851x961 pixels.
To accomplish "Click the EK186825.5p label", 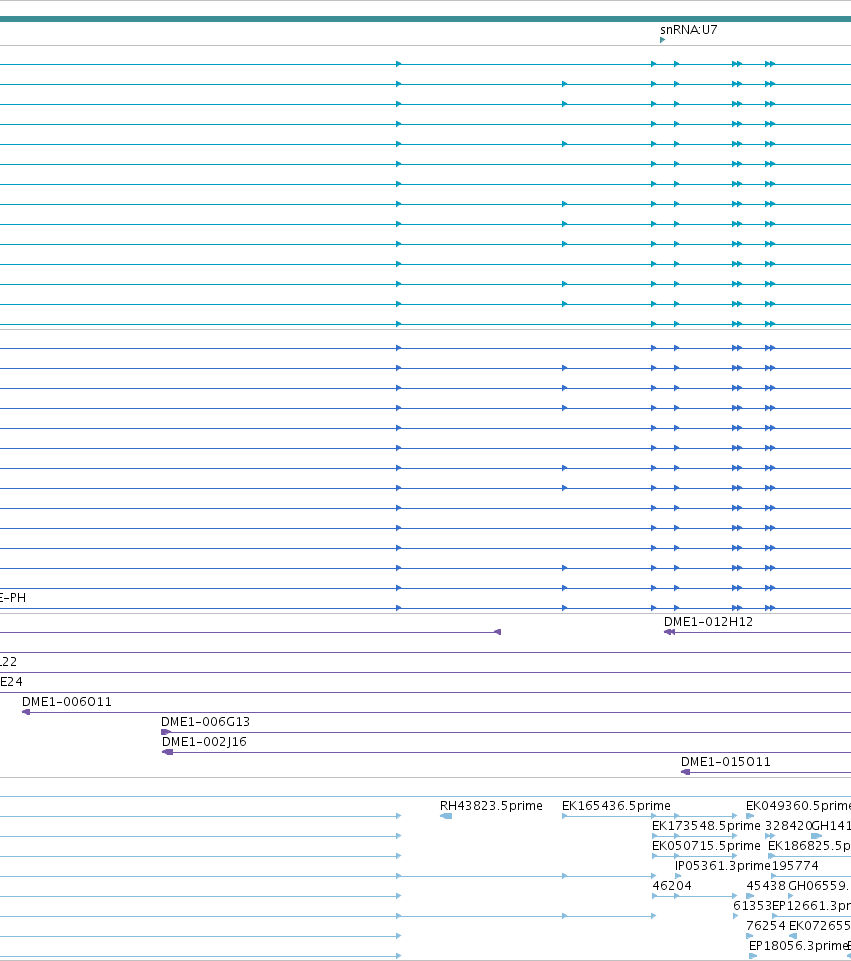I will [809, 846].
